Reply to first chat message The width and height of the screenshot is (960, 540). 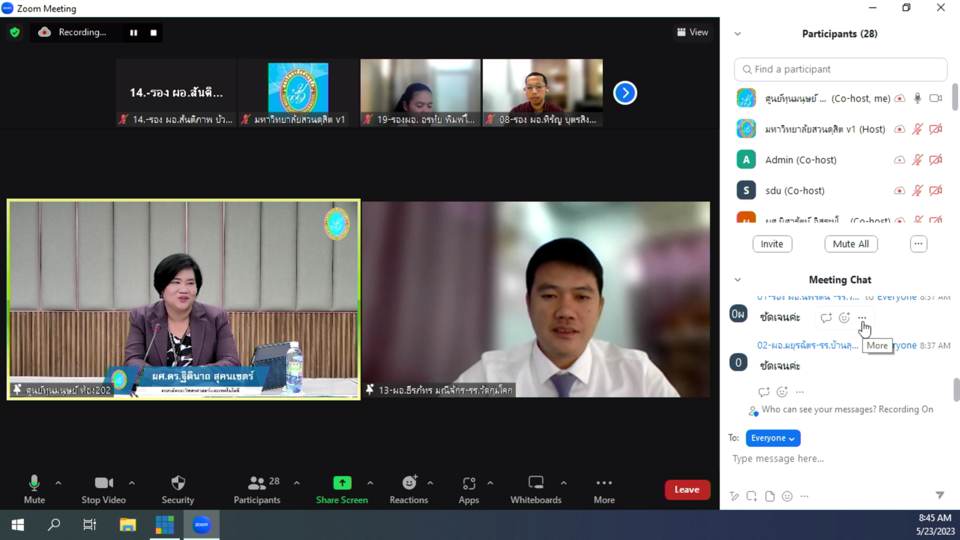826,317
